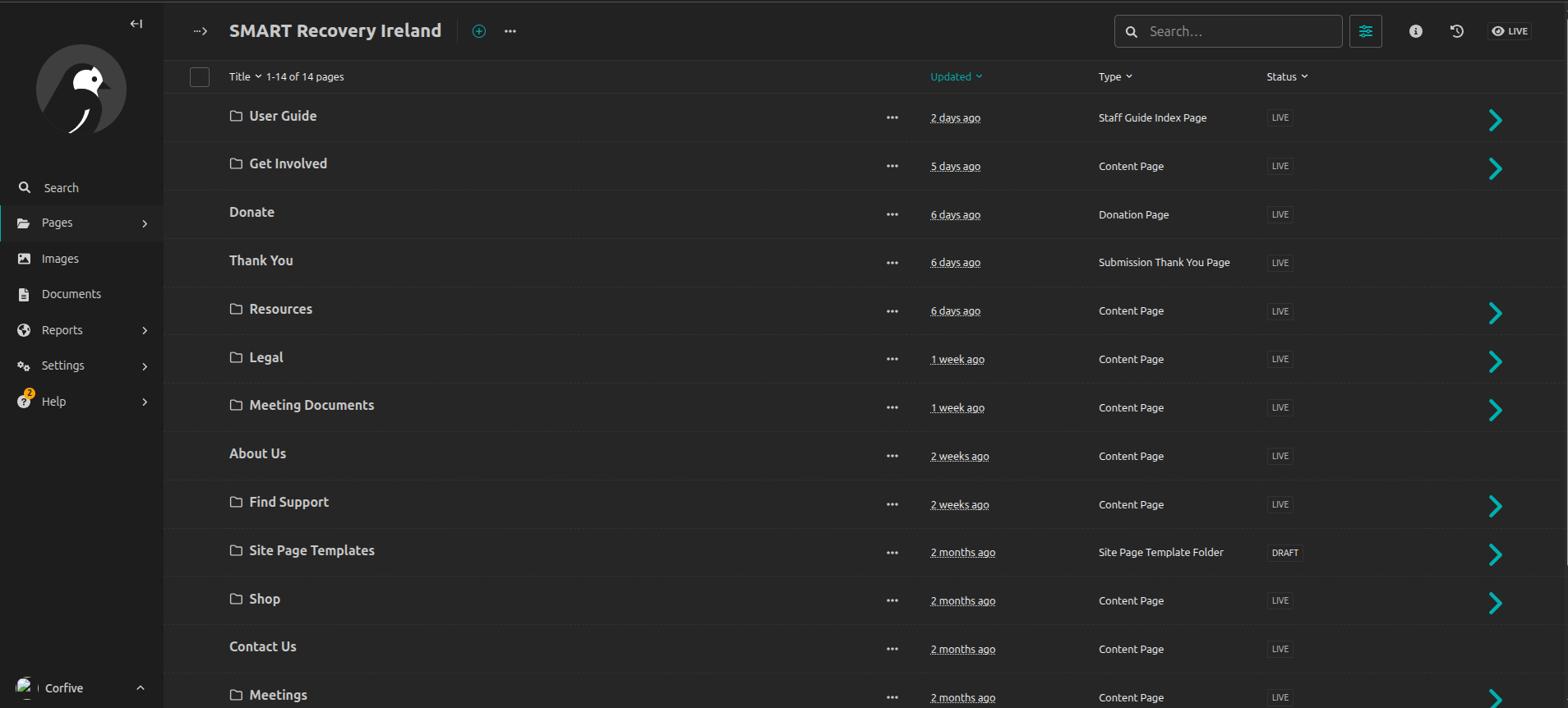Explore child pages of User Guide
This screenshot has height=708, width=1568.
(1495, 120)
